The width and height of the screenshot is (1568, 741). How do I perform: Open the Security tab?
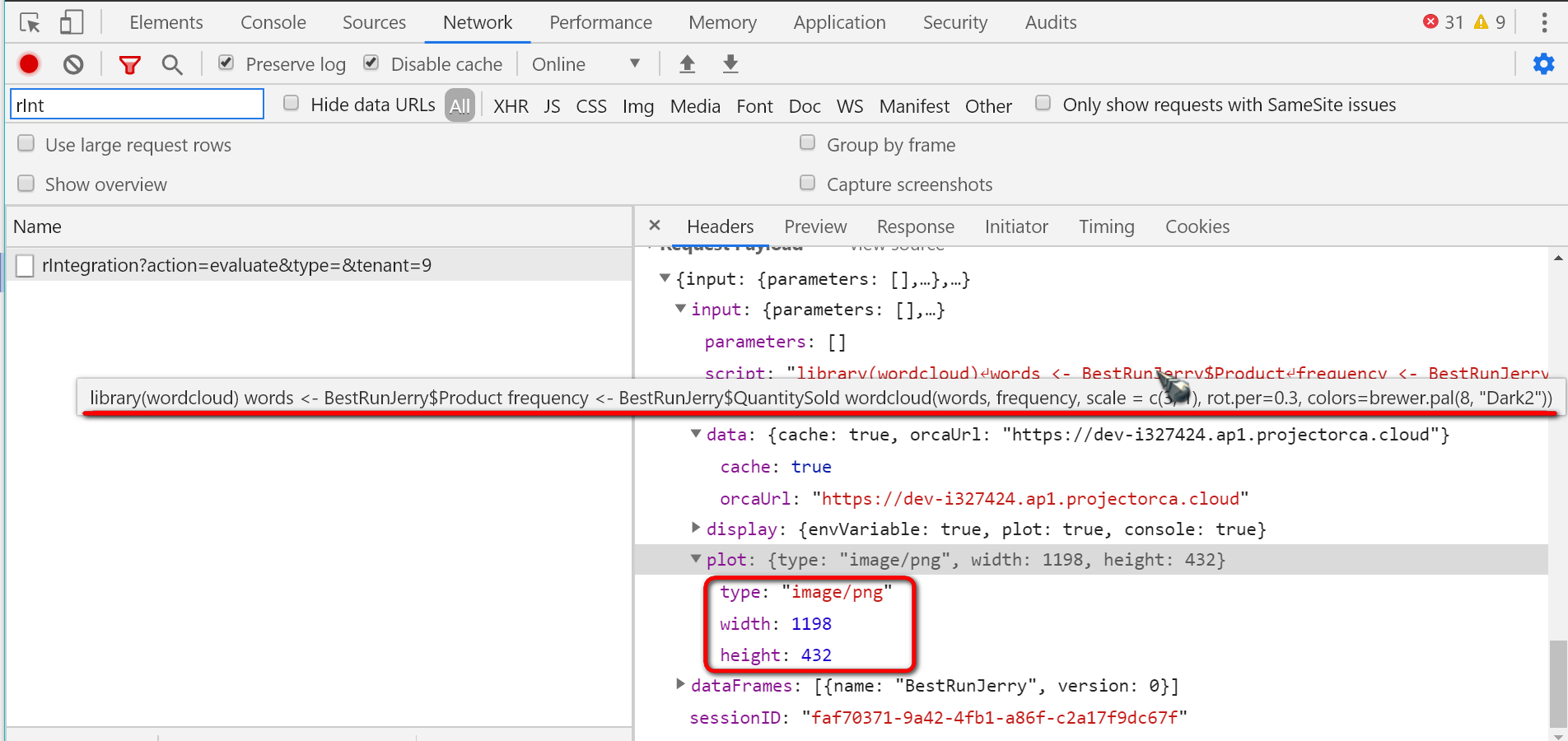click(x=955, y=22)
